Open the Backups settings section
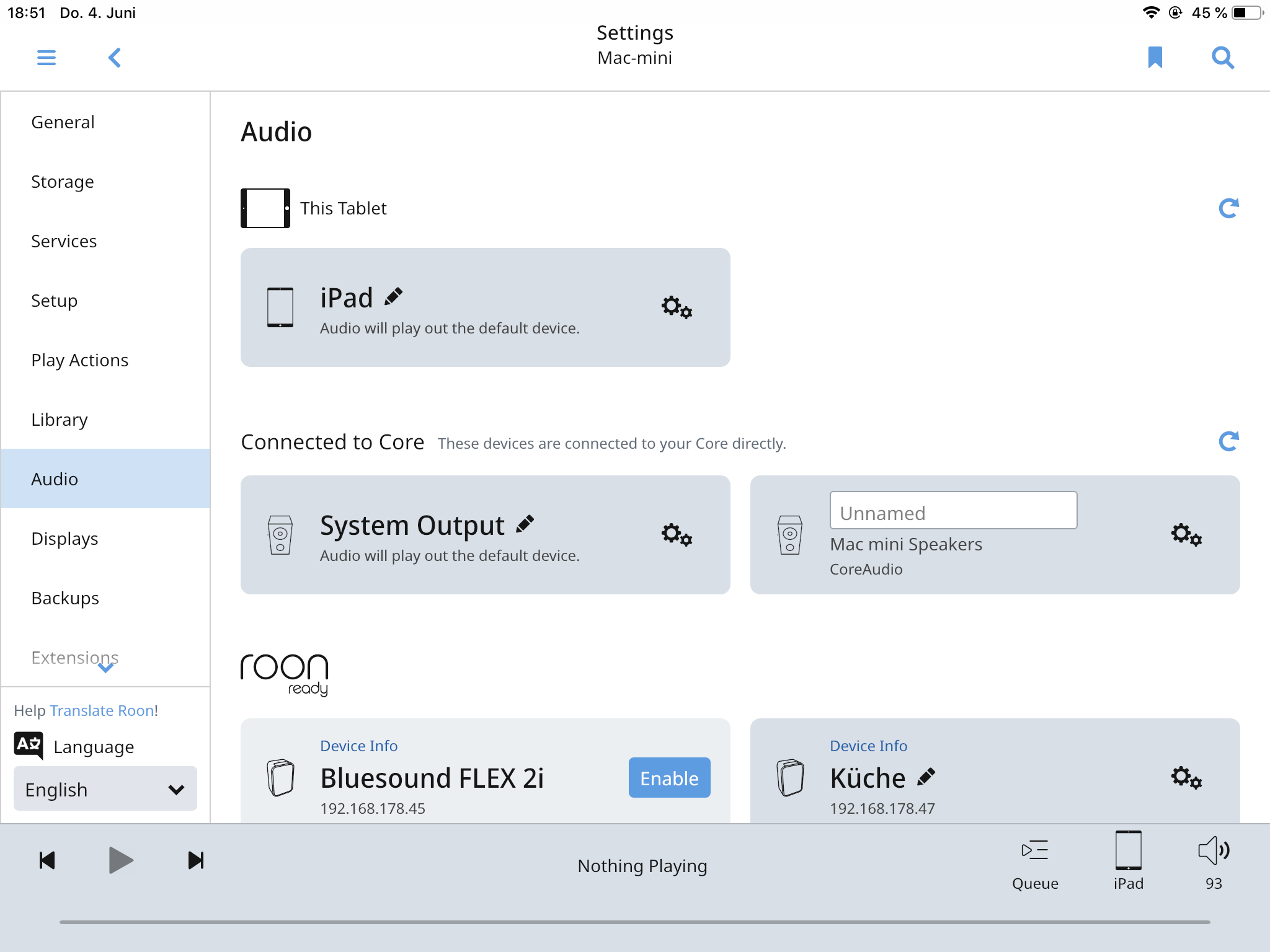Viewport: 1270px width, 952px height. [x=105, y=598]
